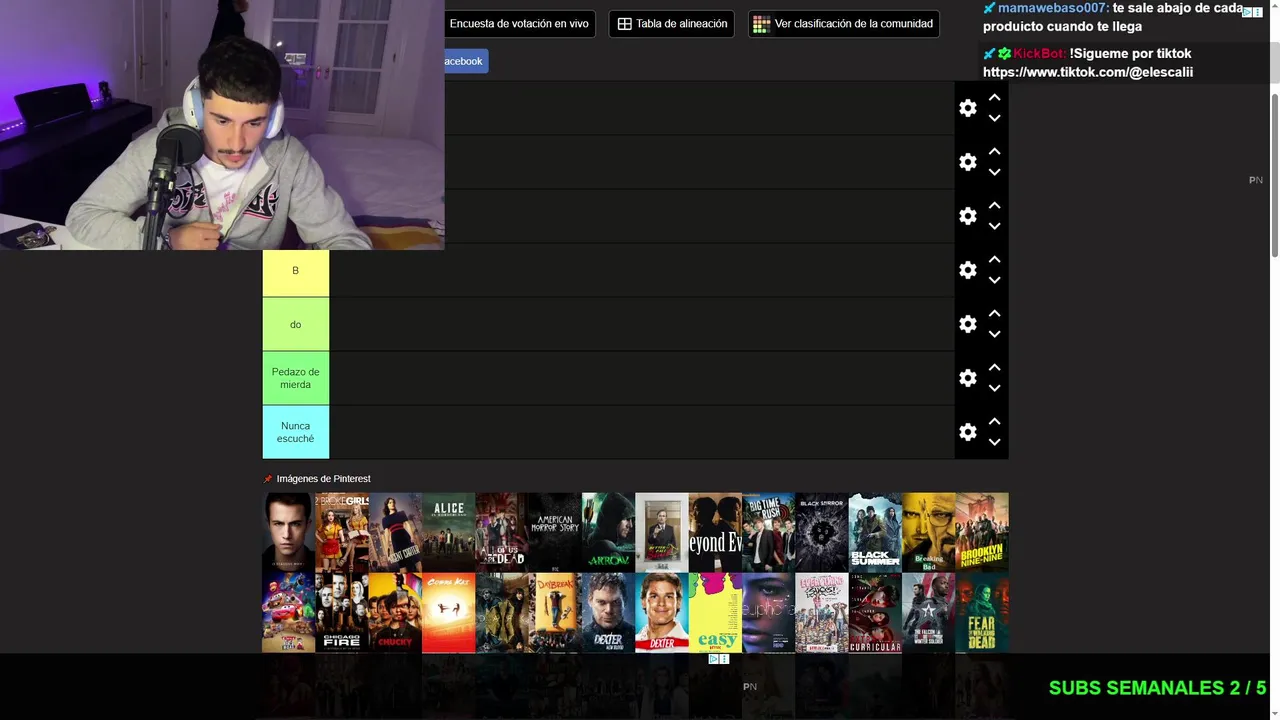Open settings gear of the second tier row
Image resolution: width=1280 pixels, height=720 pixels.
pyautogui.click(x=967, y=162)
